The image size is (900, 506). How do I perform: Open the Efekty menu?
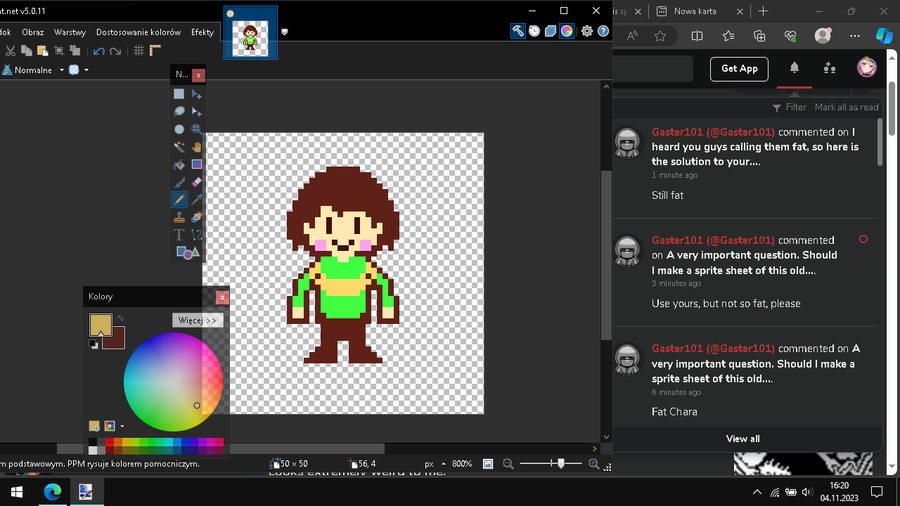[202, 32]
